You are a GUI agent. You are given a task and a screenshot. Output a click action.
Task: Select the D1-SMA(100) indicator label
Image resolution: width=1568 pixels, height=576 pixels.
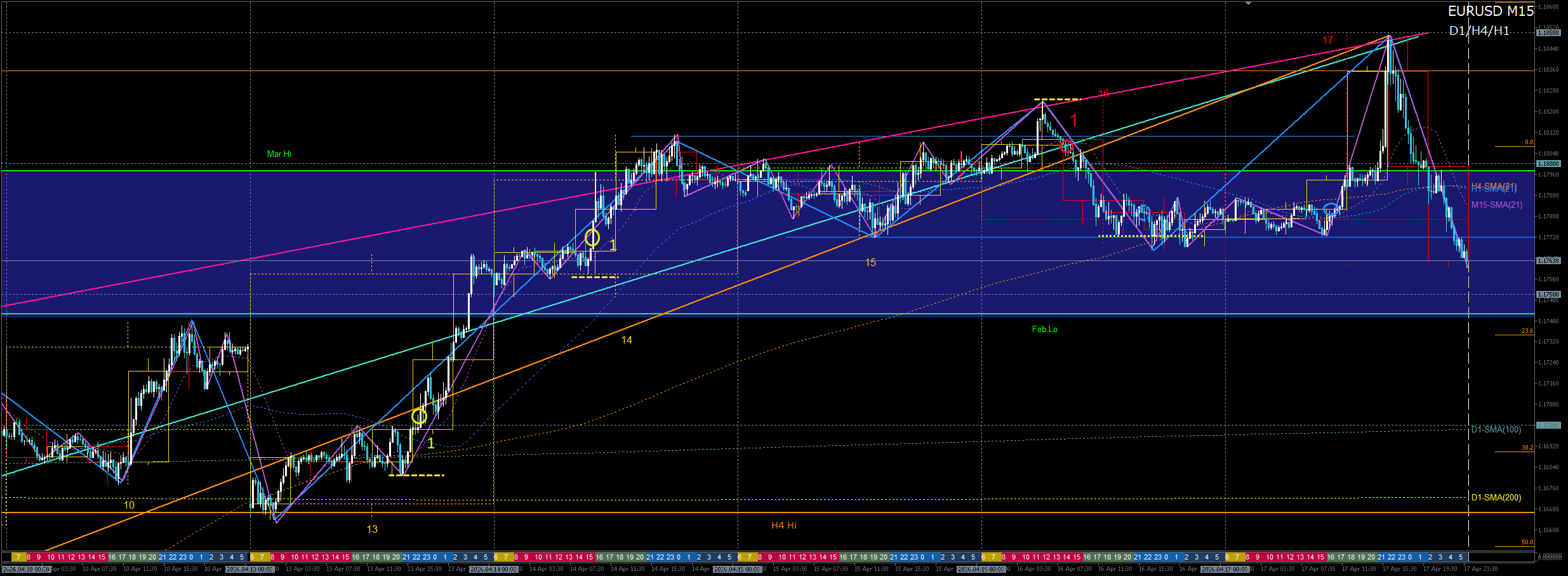[x=1496, y=430]
